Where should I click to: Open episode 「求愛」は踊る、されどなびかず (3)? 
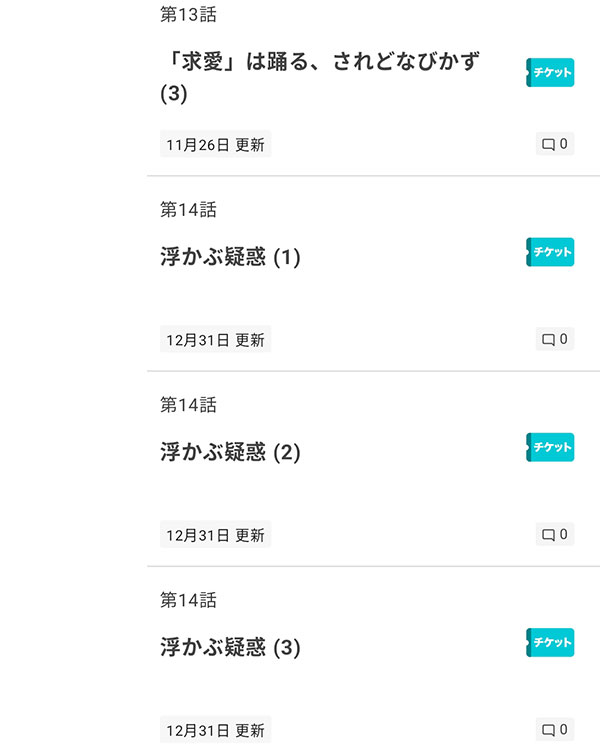point(320,76)
